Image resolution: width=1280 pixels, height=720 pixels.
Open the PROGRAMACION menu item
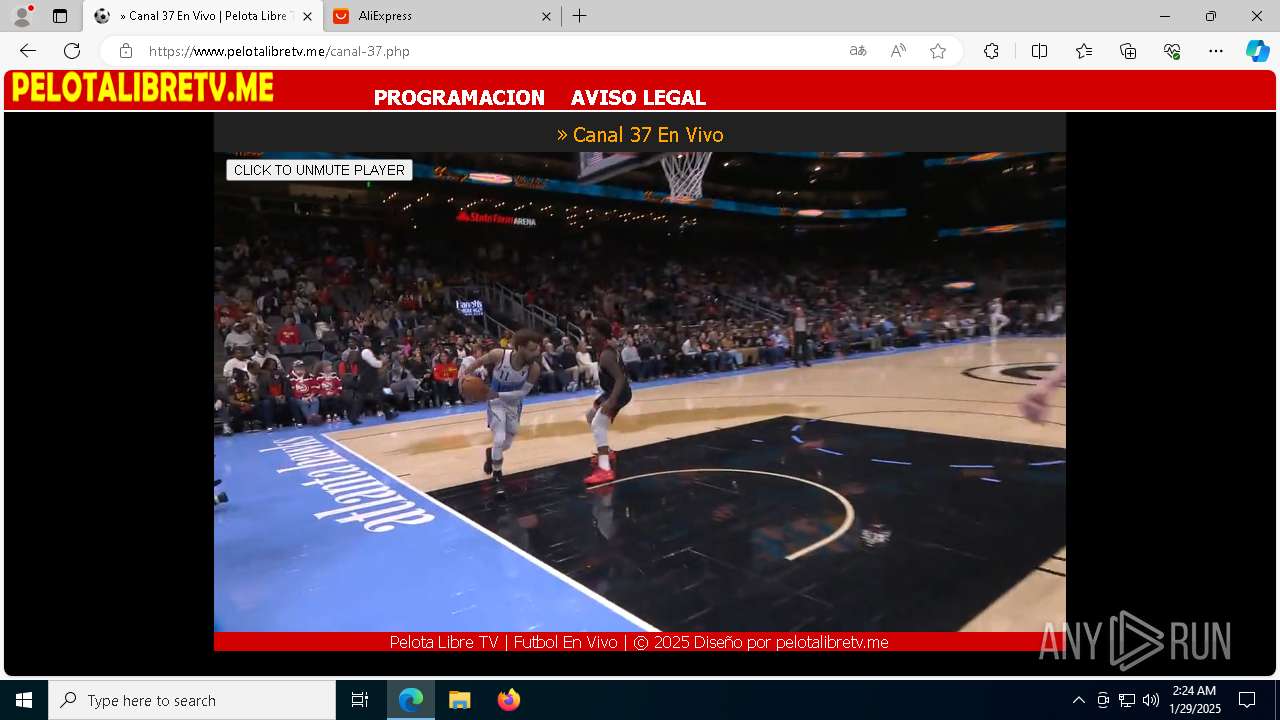459,98
